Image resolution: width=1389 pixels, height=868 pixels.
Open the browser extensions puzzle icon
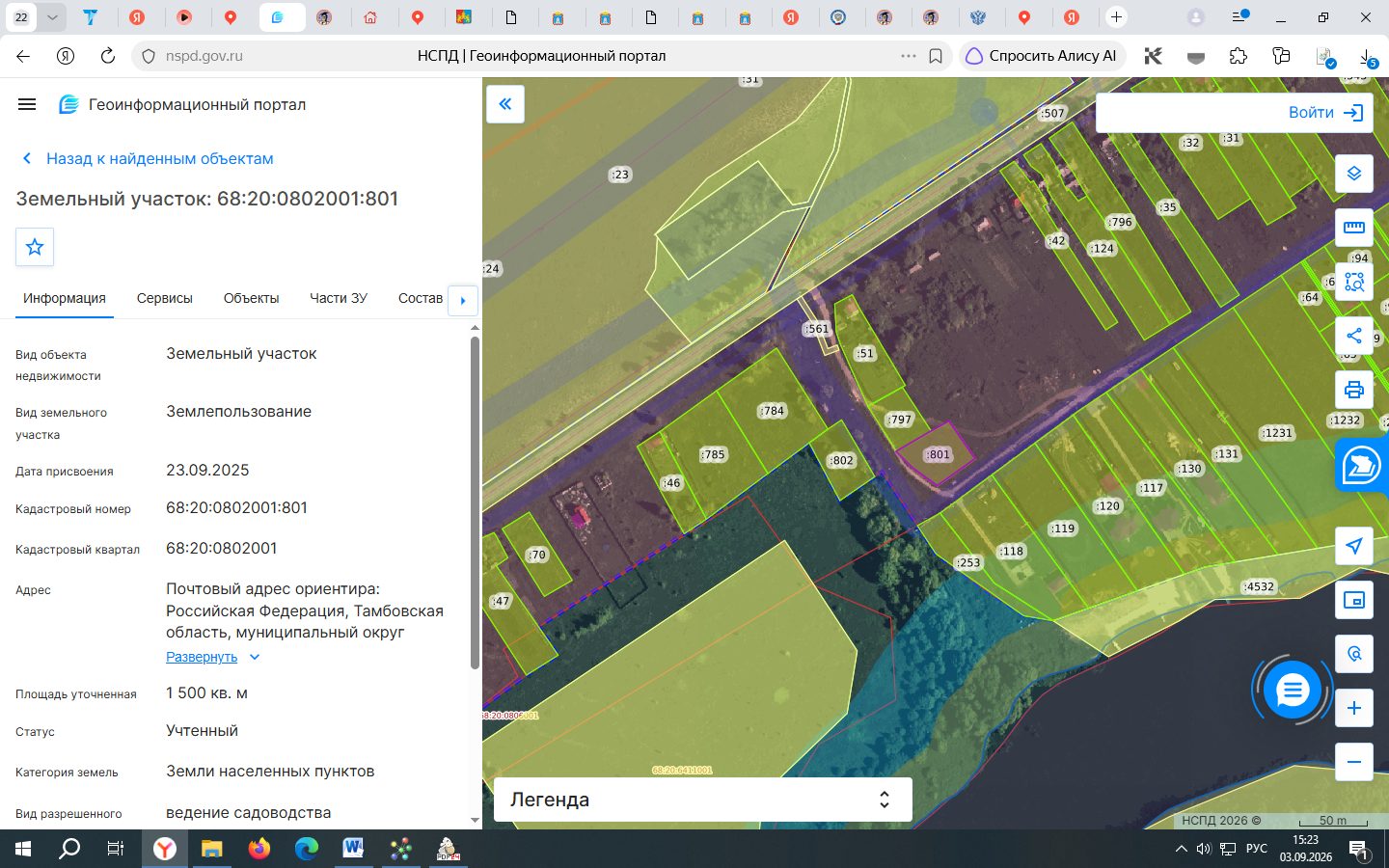[1239, 56]
